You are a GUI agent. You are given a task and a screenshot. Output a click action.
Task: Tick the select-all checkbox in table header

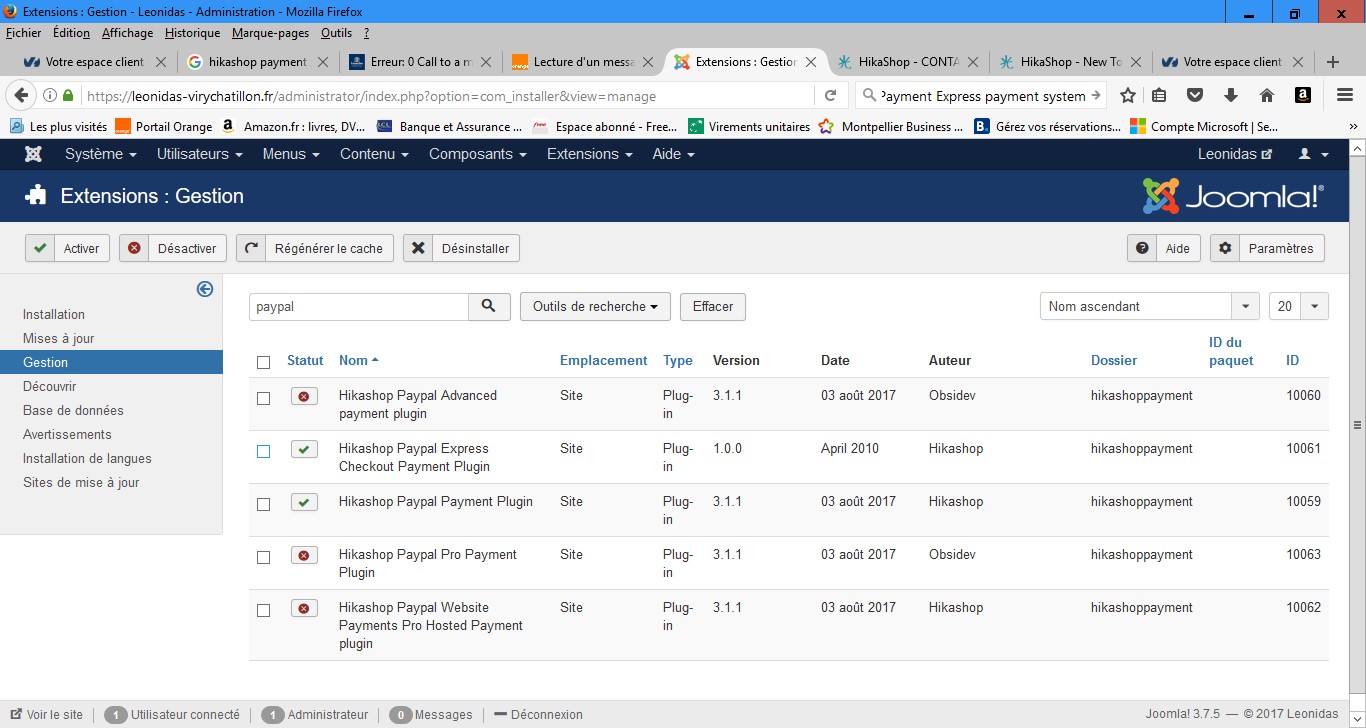click(264, 362)
